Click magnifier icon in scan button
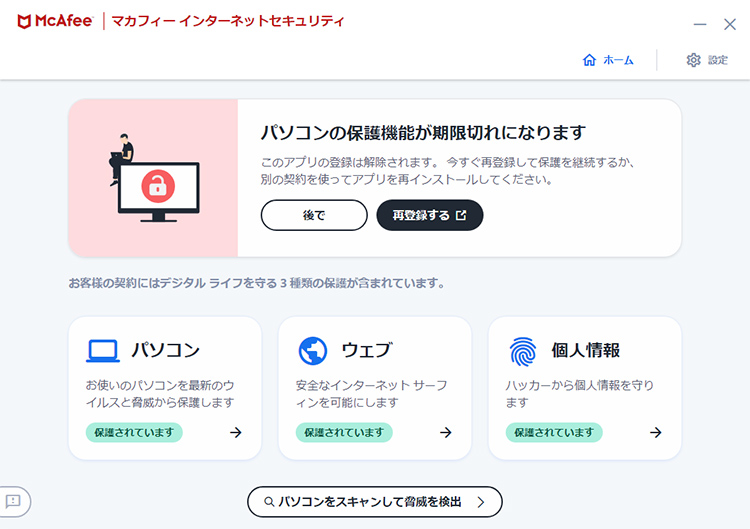This screenshot has width=750, height=529. point(269,502)
